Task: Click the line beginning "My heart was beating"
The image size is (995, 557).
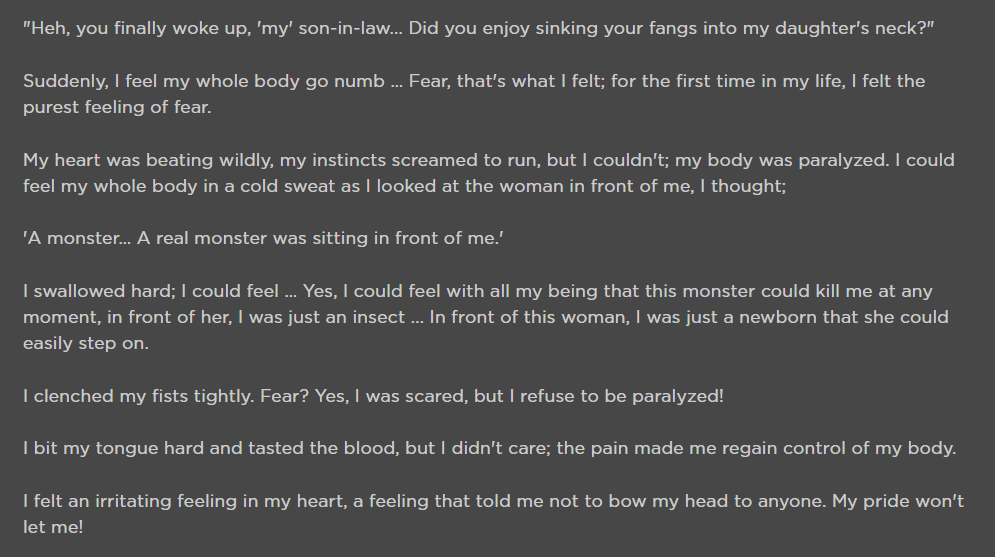Action: [489, 160]
